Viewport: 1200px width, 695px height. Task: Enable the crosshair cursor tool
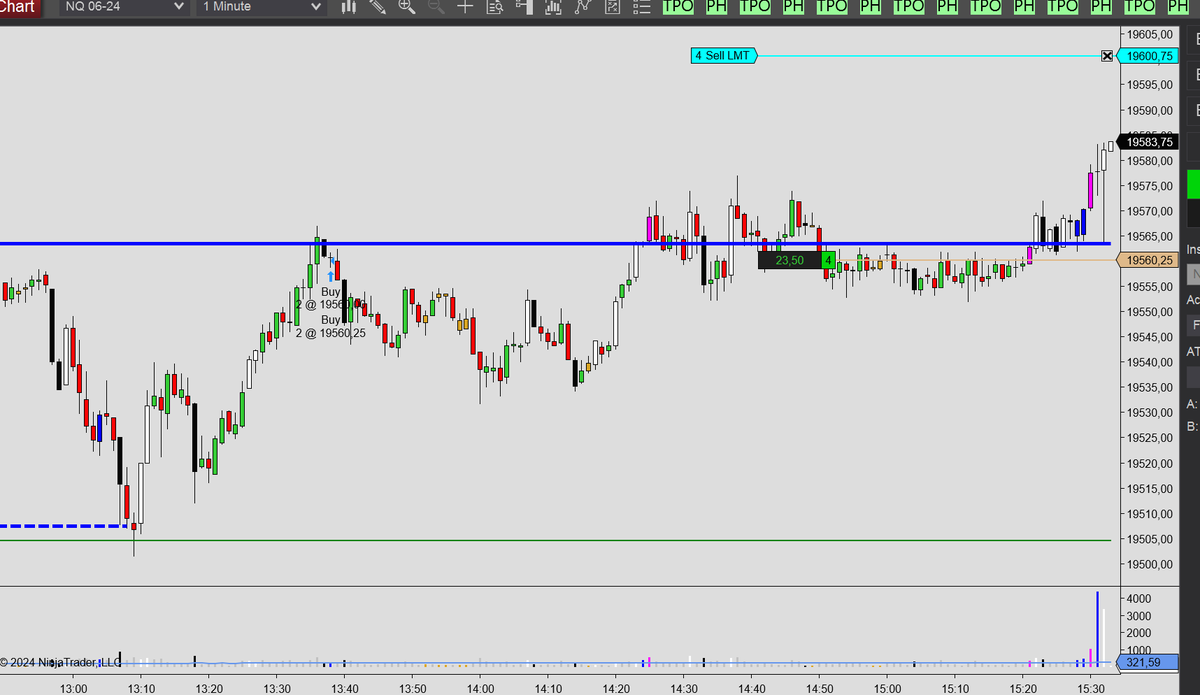click(x=465, y=7)
